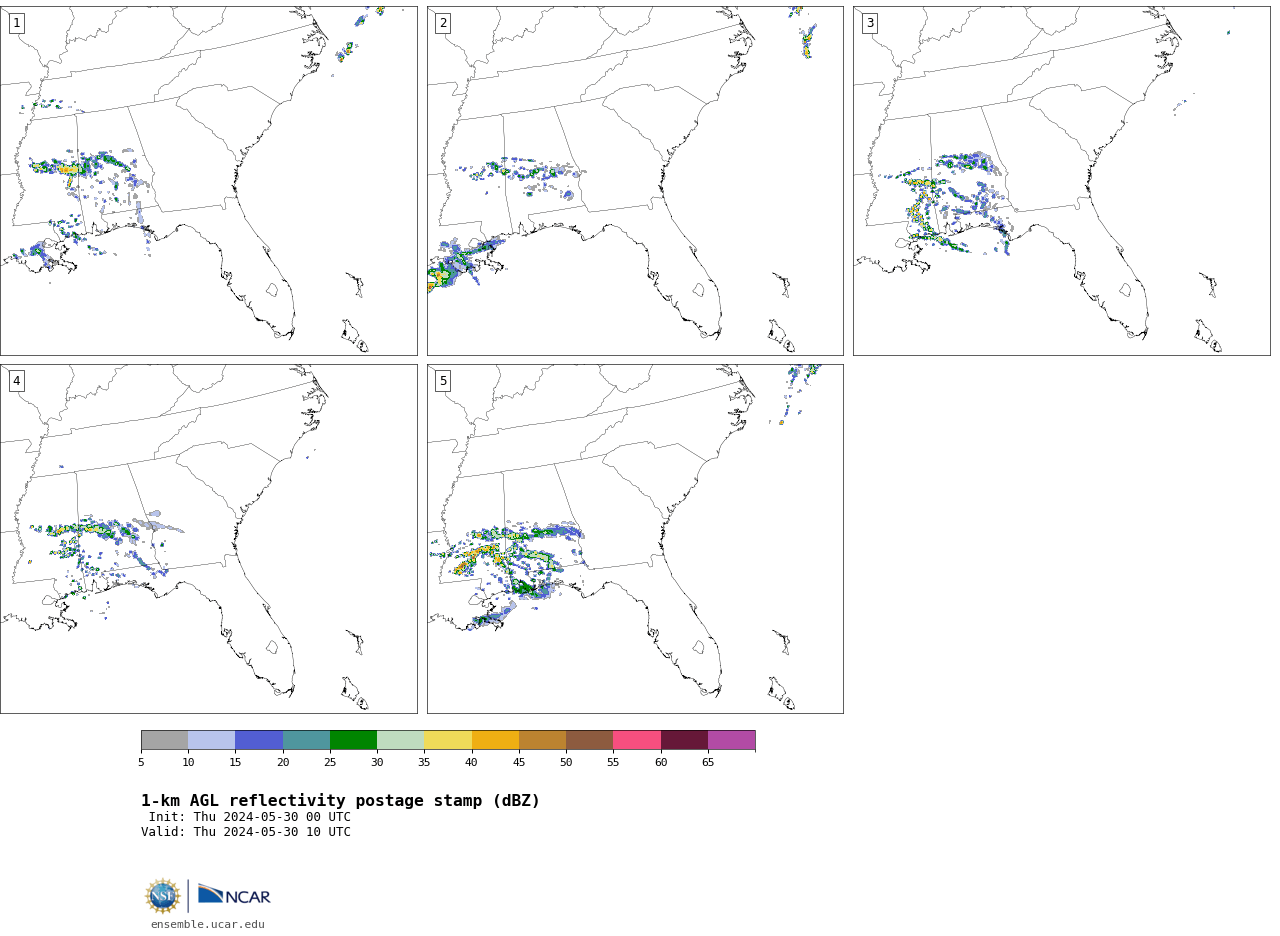Click the brown 50-55 dBZ swatch
The image size is (1280, 936).
589,740
